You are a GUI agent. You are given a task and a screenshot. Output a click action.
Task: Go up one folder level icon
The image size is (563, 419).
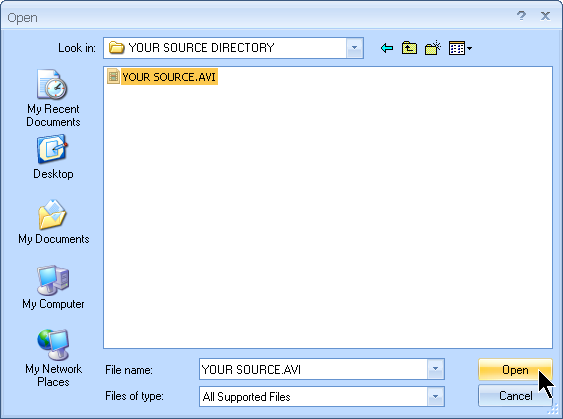click(x=409, y=48)
